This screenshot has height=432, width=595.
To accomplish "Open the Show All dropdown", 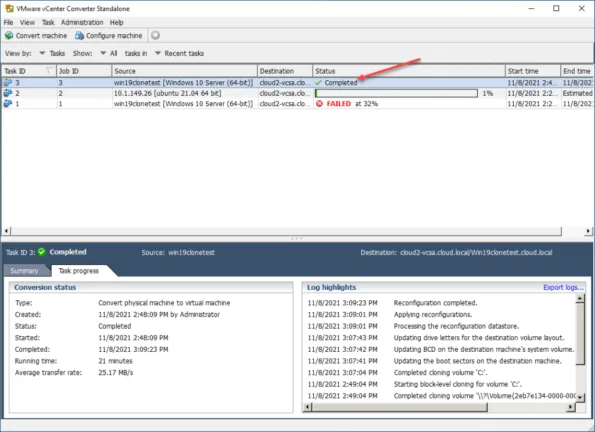I will point(109,54).
